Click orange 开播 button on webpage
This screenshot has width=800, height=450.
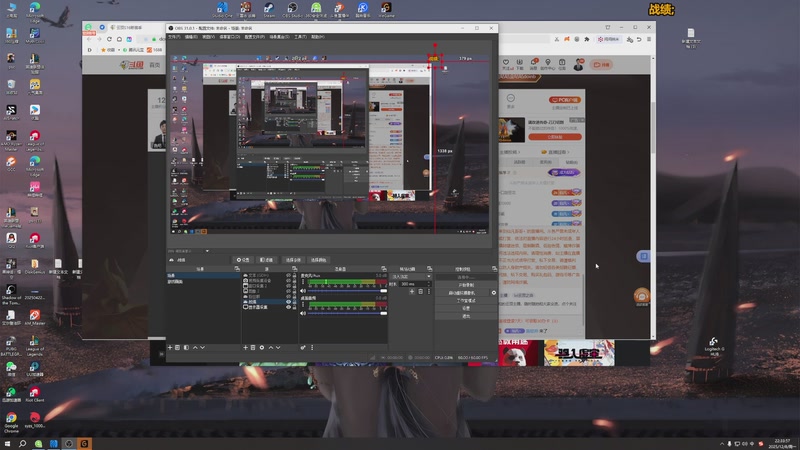coord(602,65)
